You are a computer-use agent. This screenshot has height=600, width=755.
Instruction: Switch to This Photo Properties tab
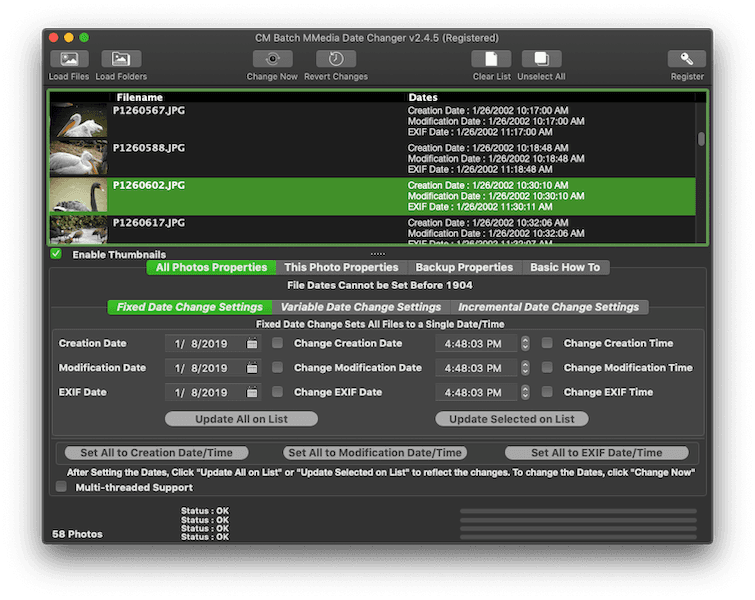point(341,267)
